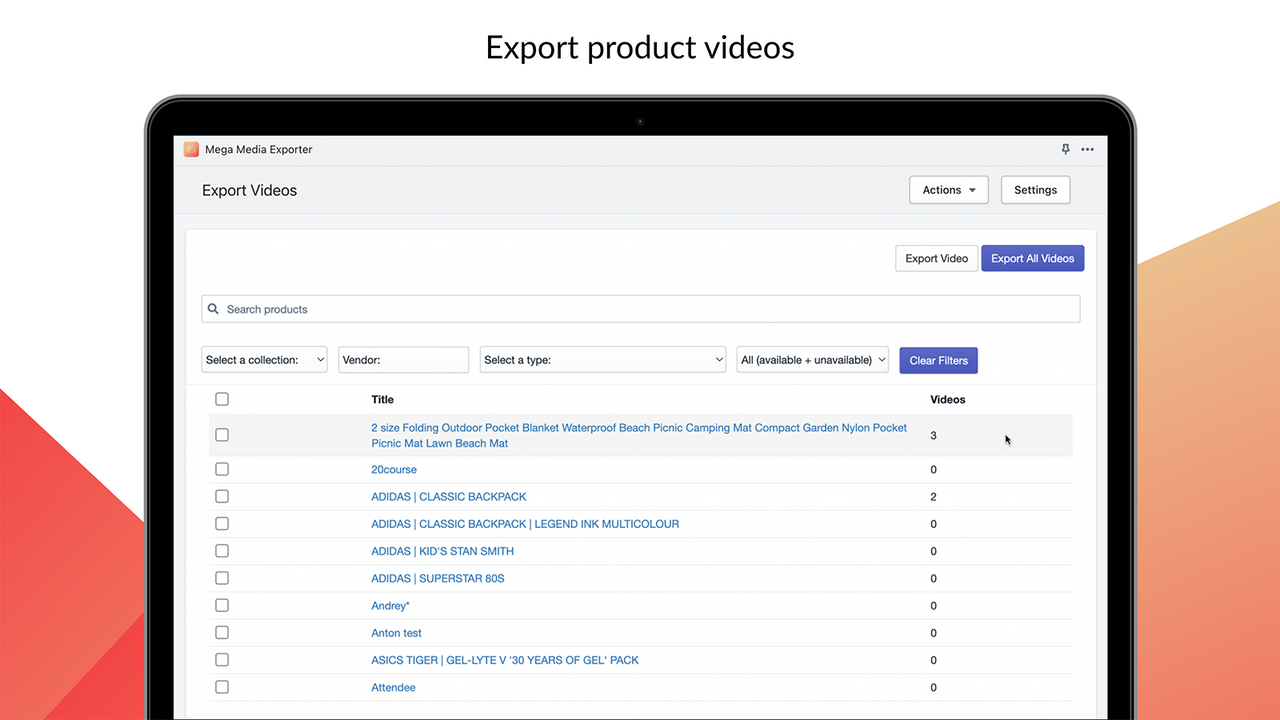The width and height of the screenshot is (1280, 720).
Task: Click the Export All Videos button
Action: pyautogui.click(x=1032, y=258)
